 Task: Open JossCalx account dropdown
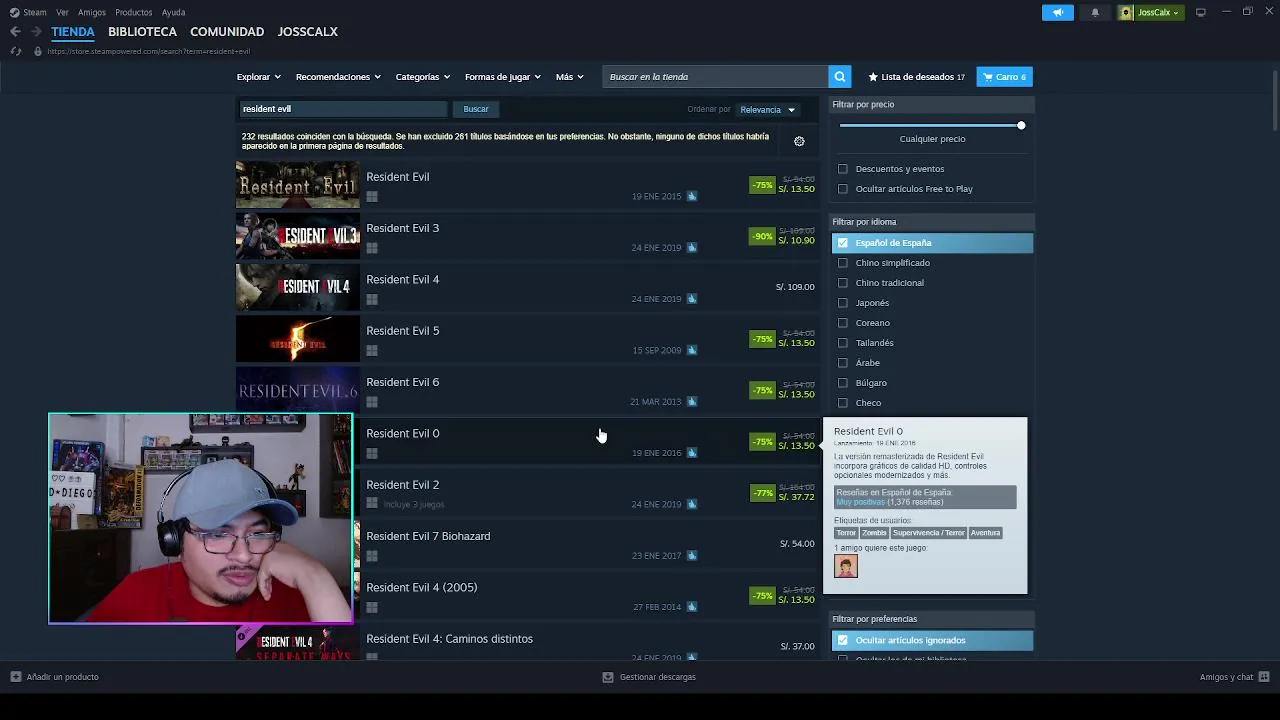click(1158, 12)
